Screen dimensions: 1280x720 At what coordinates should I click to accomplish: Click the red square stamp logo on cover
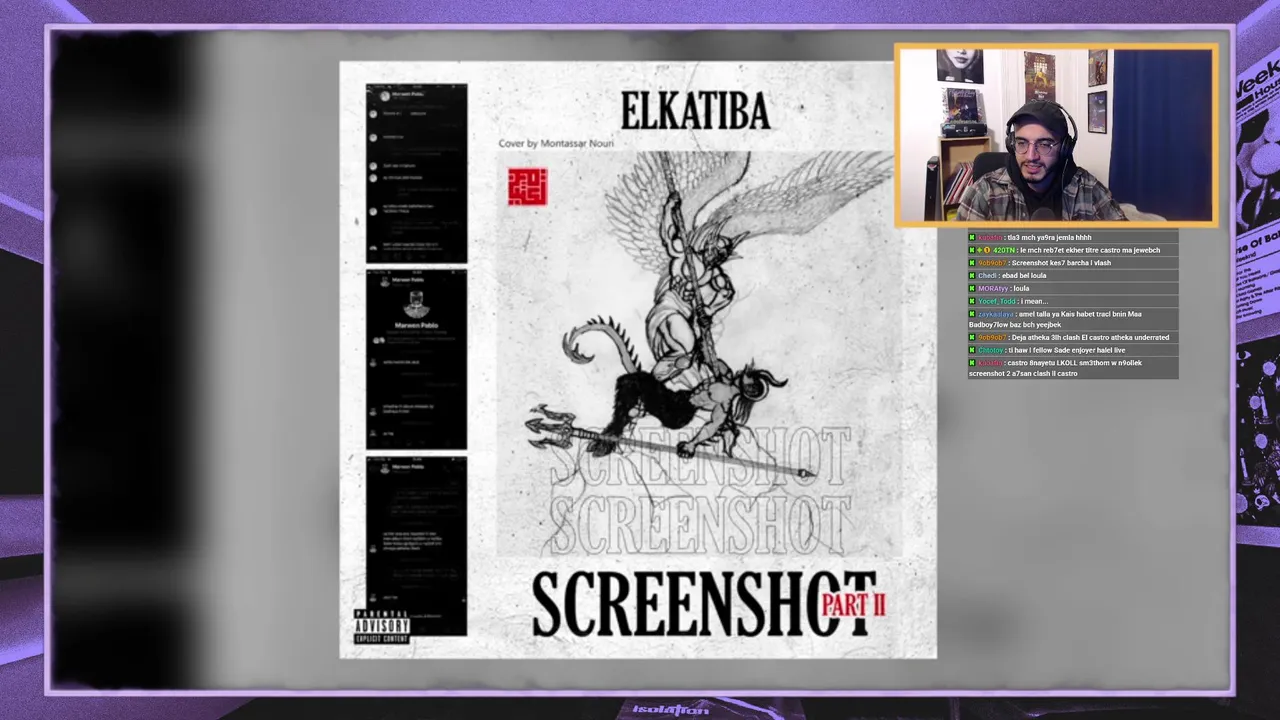[527, 187]
